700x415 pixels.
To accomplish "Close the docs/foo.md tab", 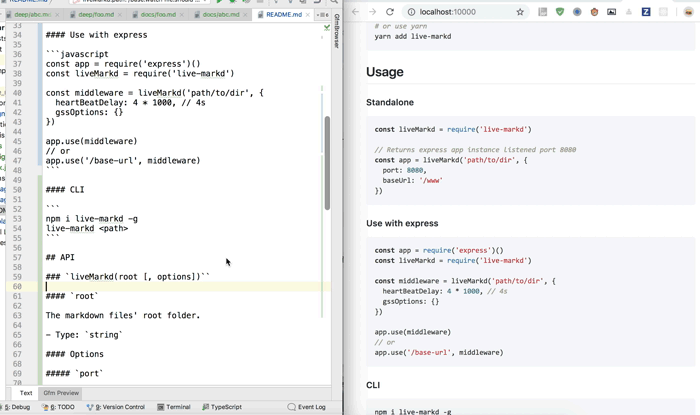I will pos(182,15).
